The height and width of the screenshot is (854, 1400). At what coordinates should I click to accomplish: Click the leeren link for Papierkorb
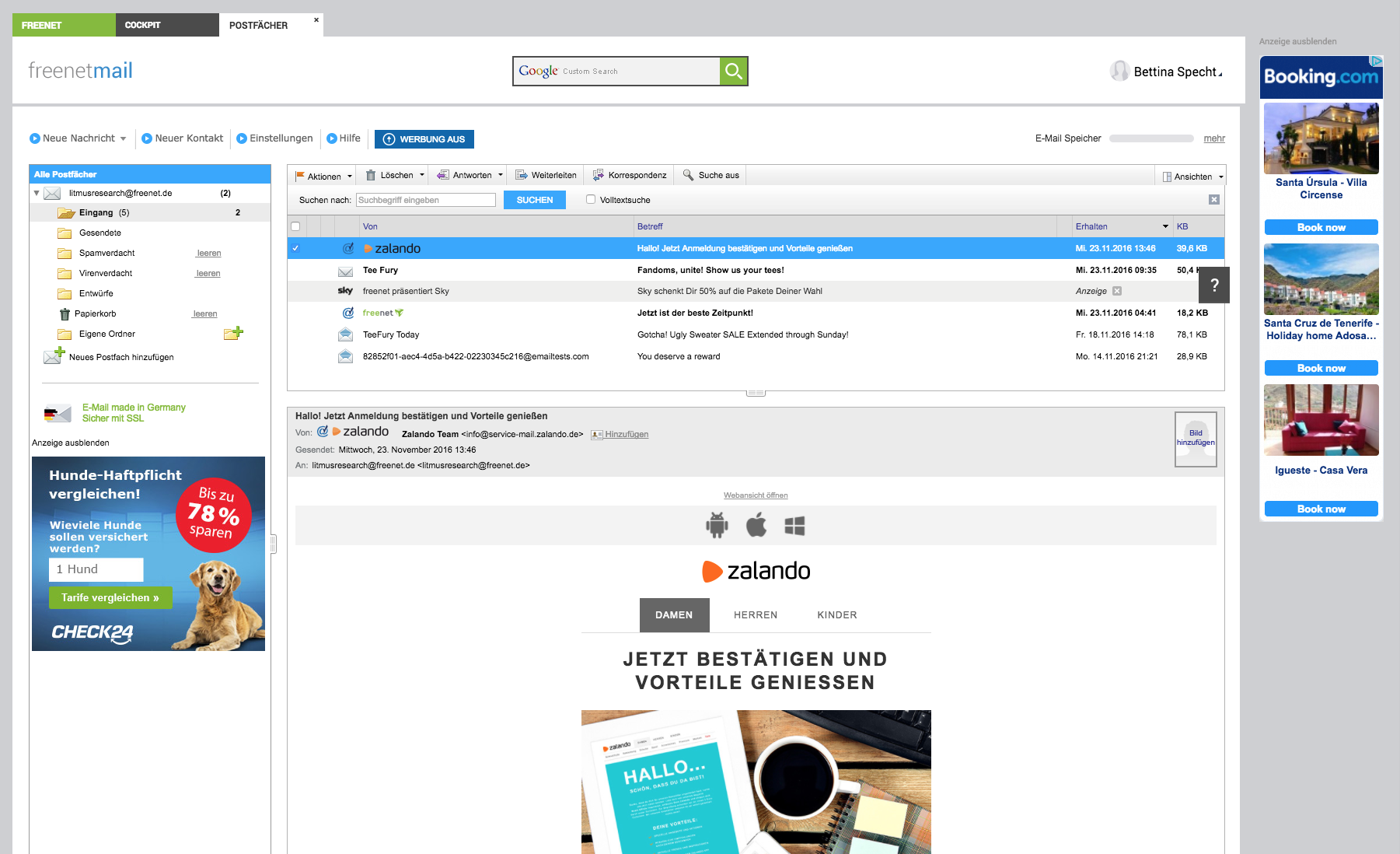(x=205, y=313)
